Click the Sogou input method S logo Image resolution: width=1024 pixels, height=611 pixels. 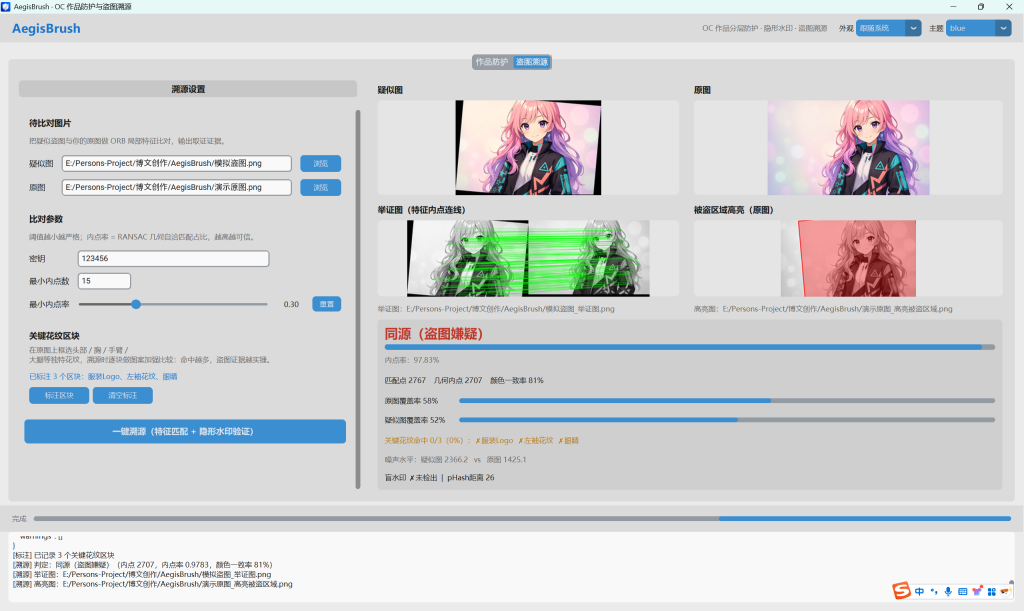pos(901,590)
